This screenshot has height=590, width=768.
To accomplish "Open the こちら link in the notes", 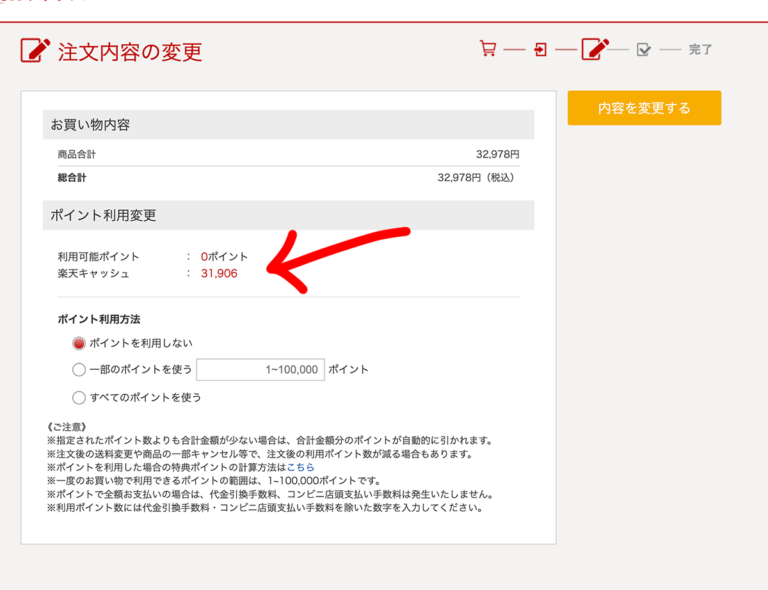I will 300,467.
